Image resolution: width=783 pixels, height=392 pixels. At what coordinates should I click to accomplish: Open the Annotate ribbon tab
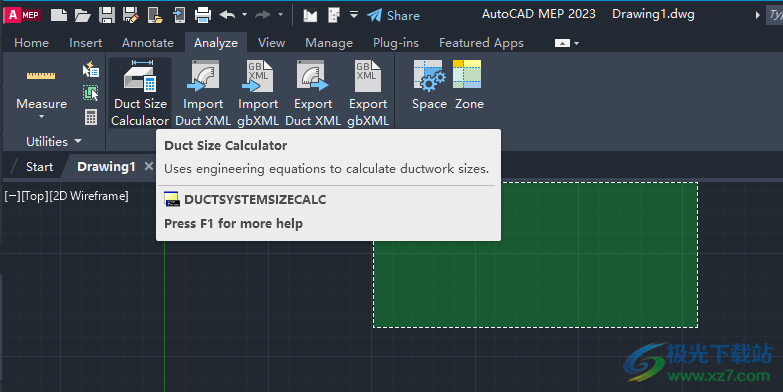click(x=148, y=43)
